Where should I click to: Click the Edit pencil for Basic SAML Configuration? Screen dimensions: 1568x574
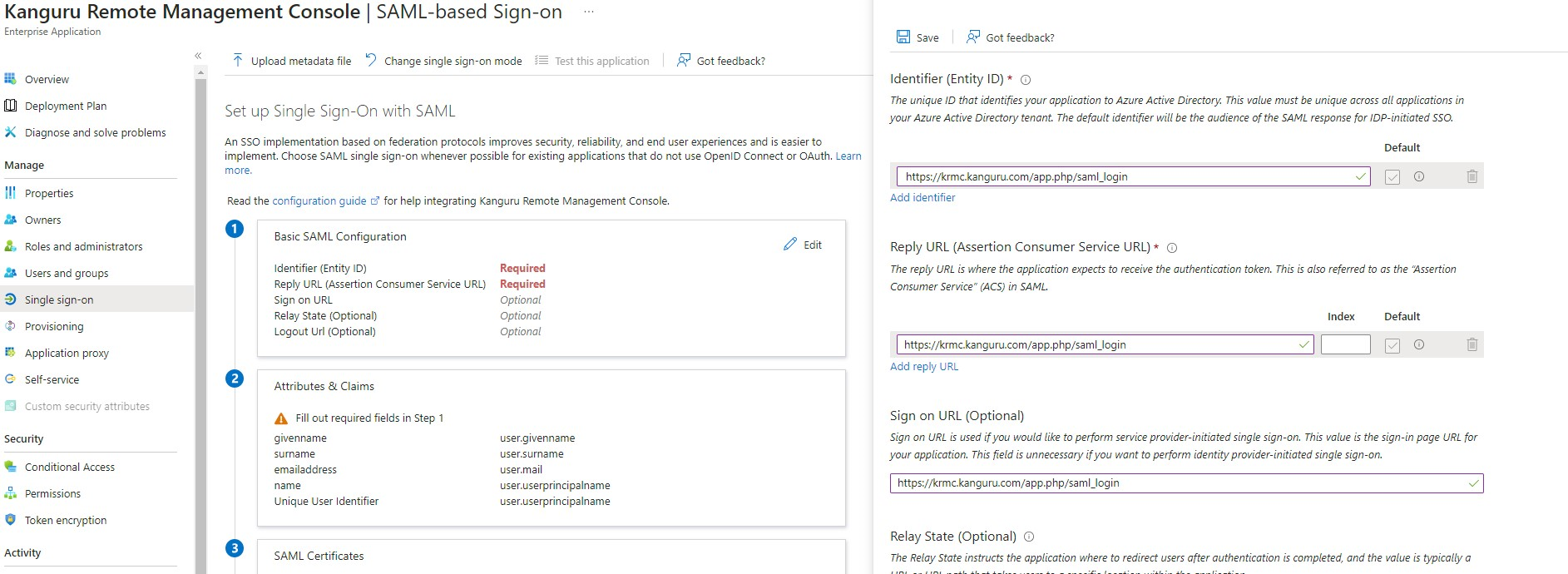(x=790, y=245)
